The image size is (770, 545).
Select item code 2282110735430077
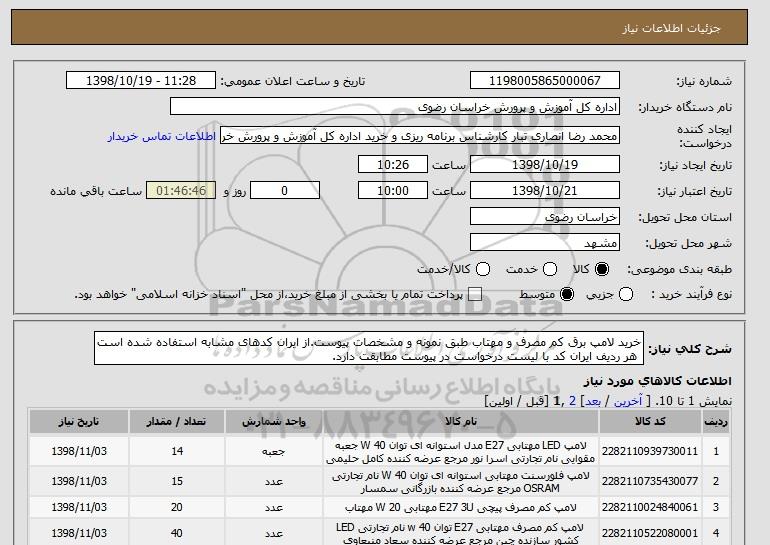[x=650, y=481]
